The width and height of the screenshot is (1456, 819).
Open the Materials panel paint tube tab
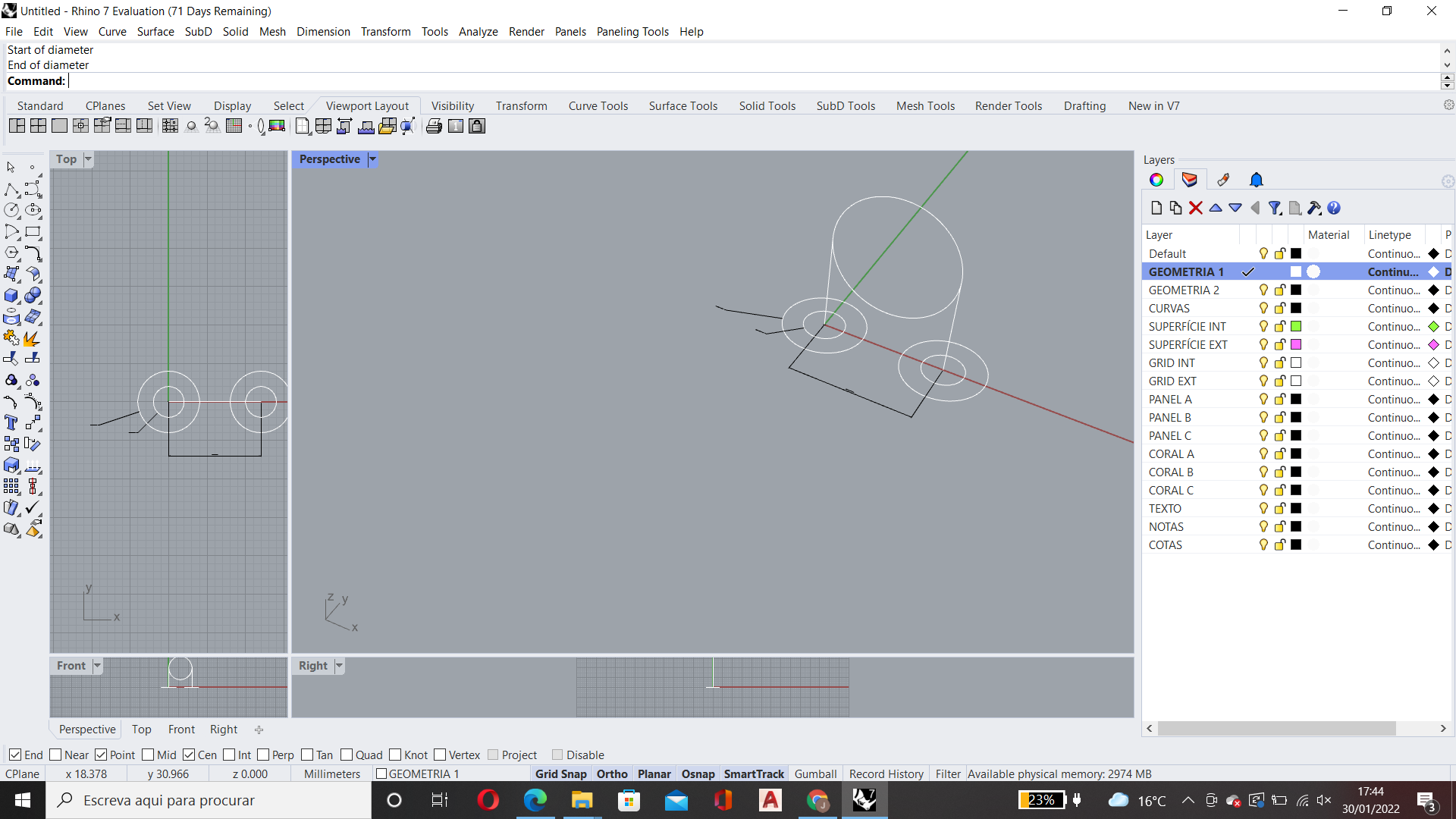(1223, 180)
